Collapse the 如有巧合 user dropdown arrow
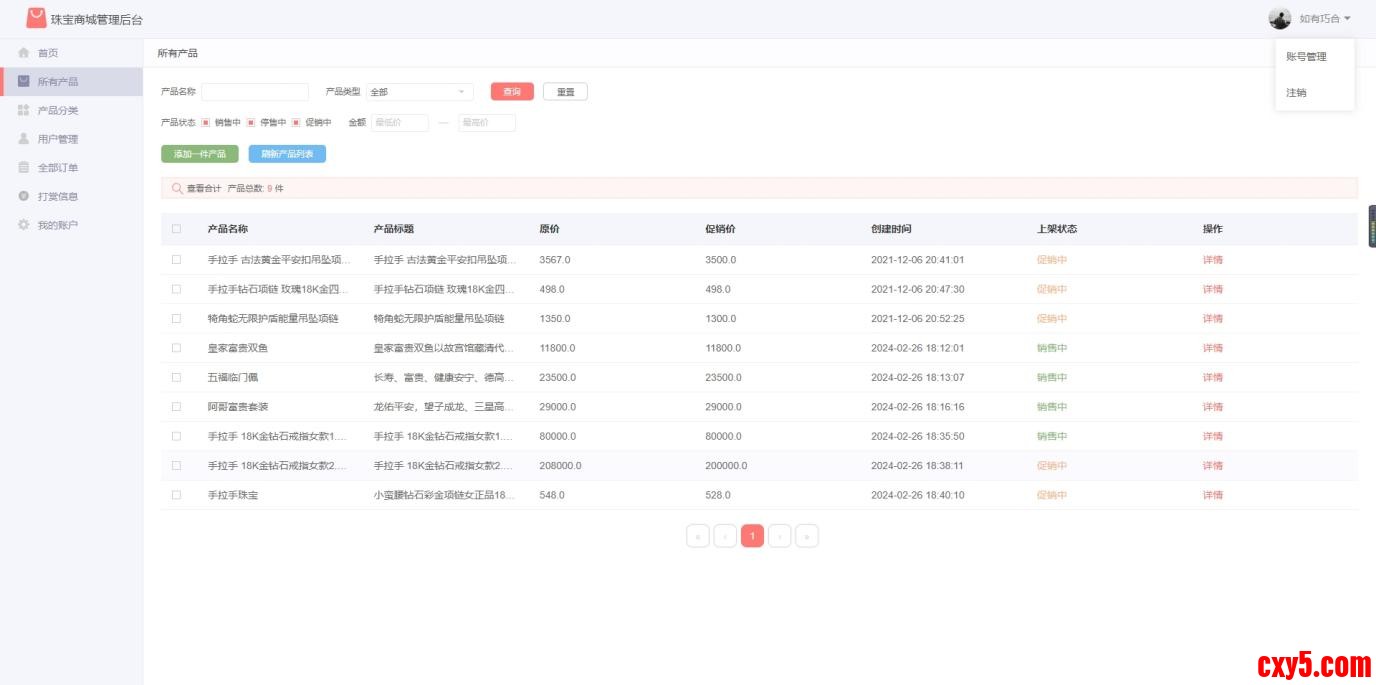This screenshot has width=1376, height=685. click(1347, 19)
